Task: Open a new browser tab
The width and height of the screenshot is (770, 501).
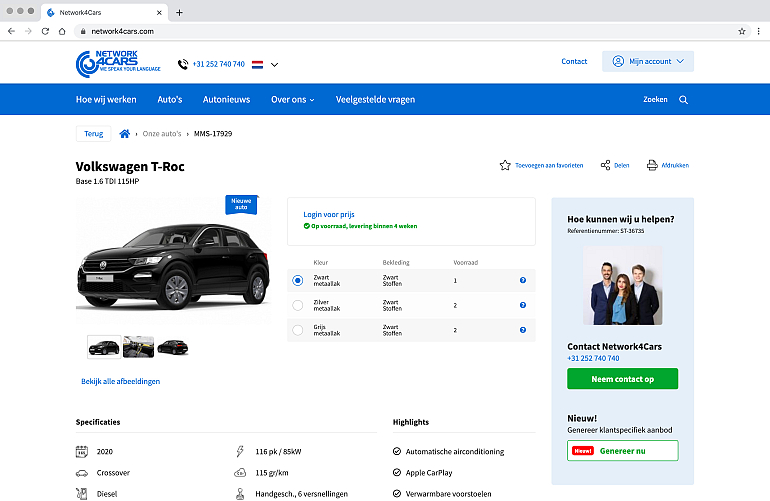Action: [x=179, y=13]
